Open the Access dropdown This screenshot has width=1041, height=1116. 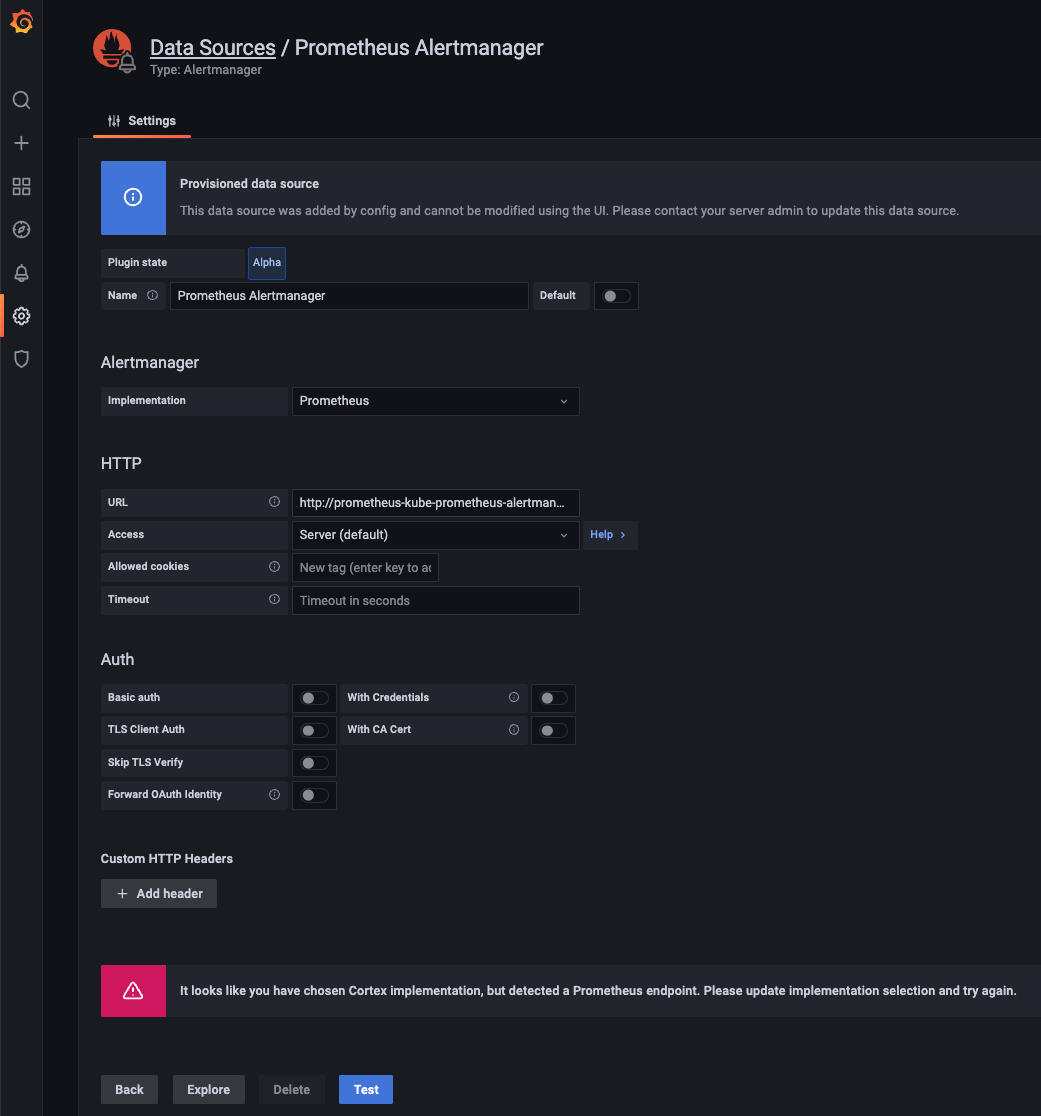[435, 534]
